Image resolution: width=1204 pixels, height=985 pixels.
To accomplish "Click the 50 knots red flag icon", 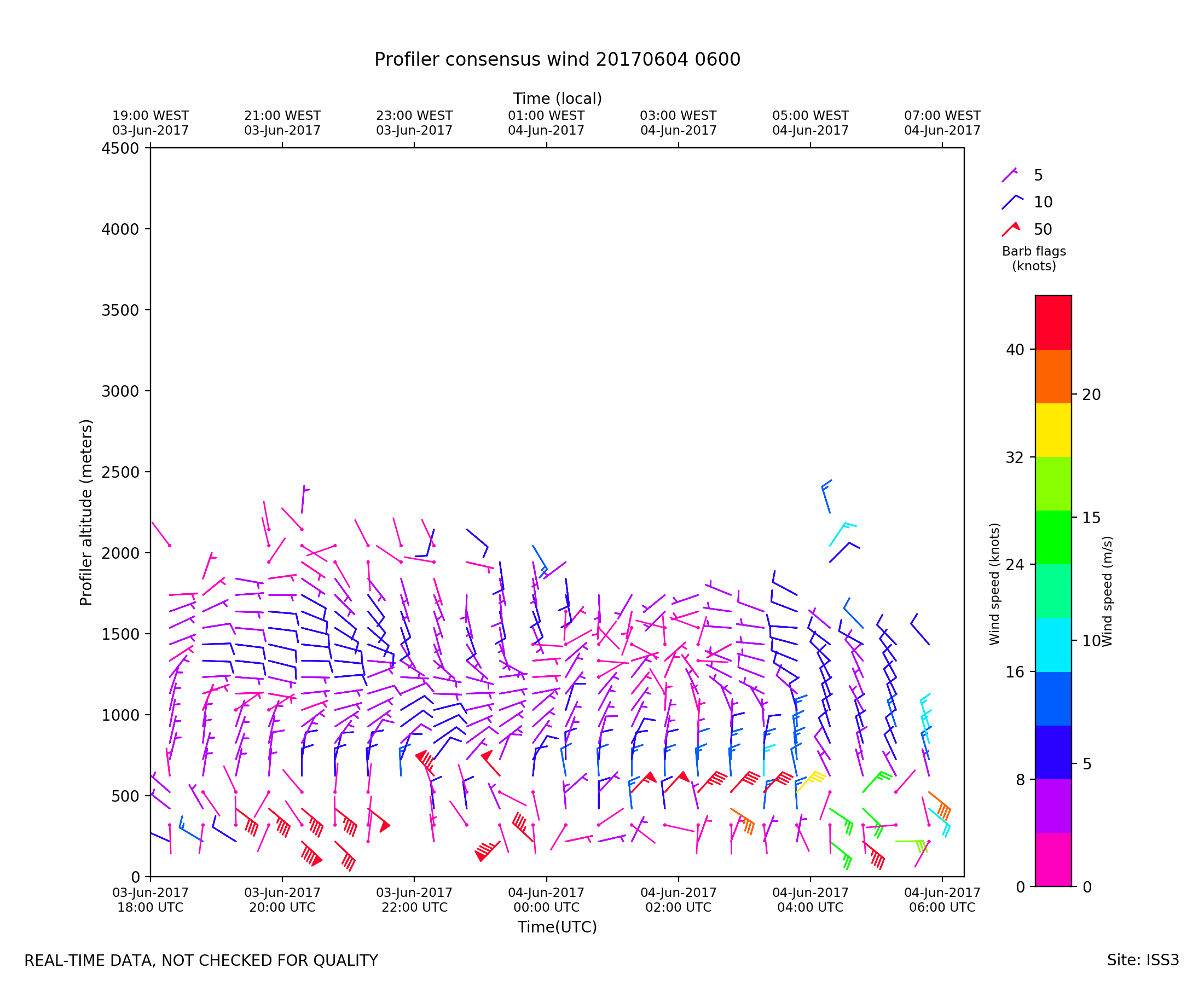I will [1012, 229].
